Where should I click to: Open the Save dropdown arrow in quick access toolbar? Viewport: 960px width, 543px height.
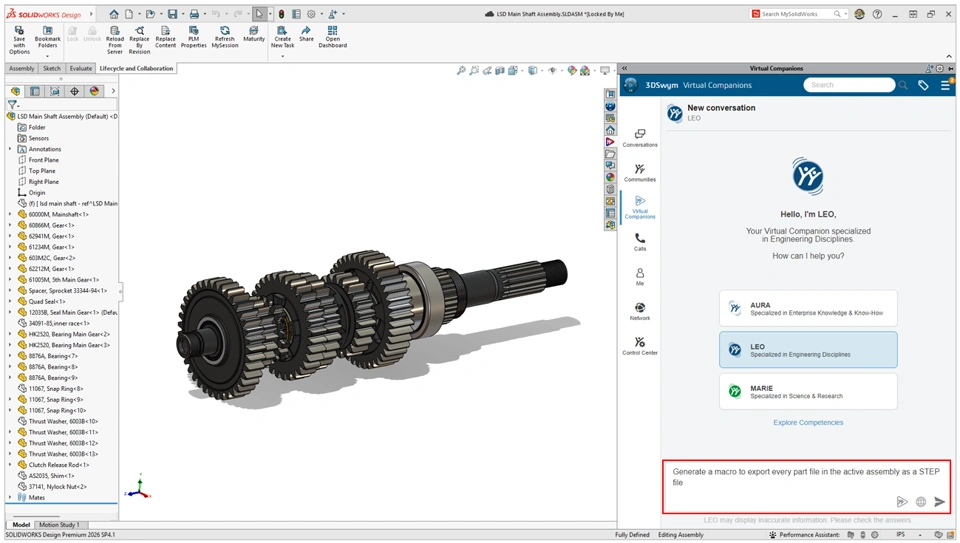tap(182, 13)
